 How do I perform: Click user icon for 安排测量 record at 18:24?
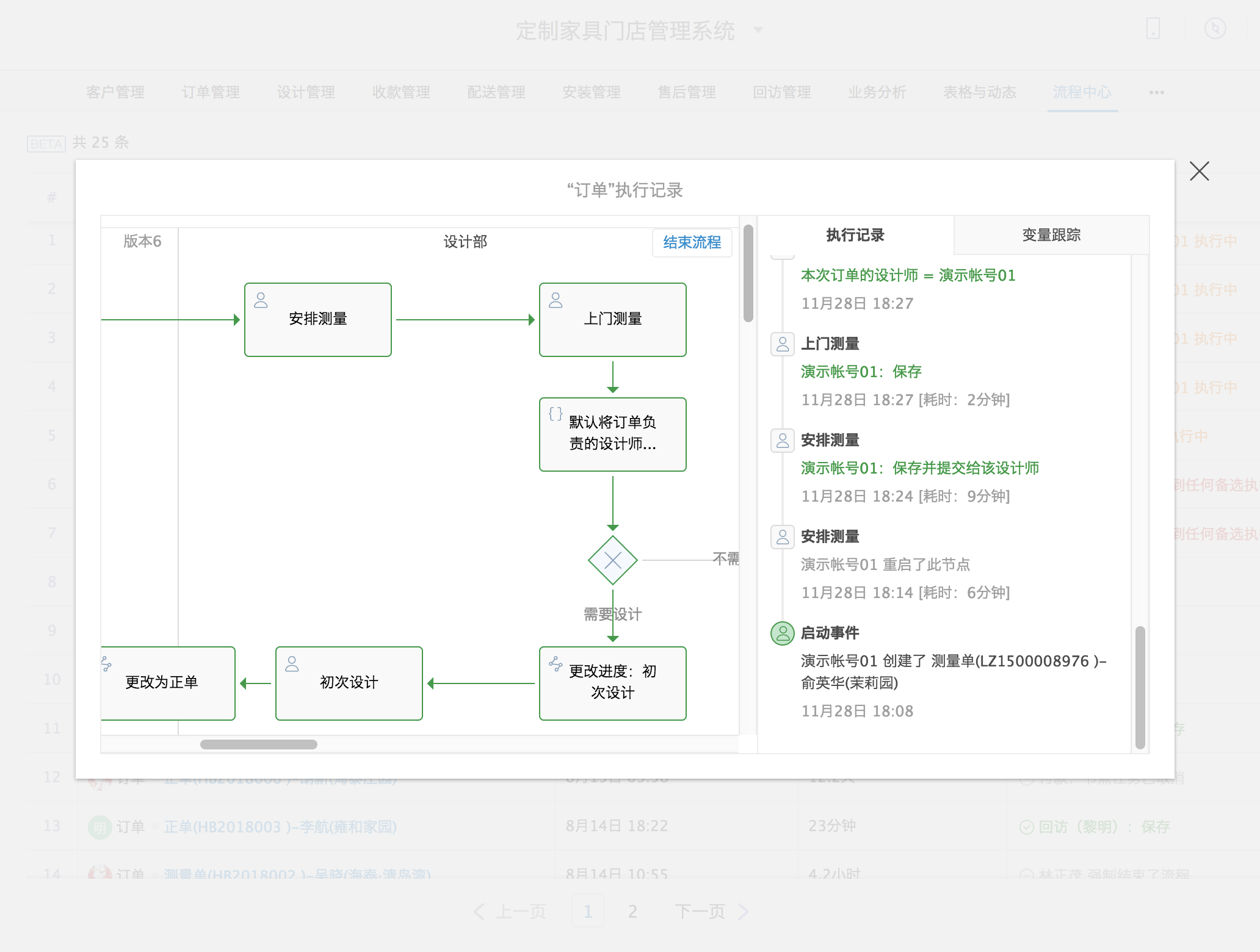tap(783, 440)
